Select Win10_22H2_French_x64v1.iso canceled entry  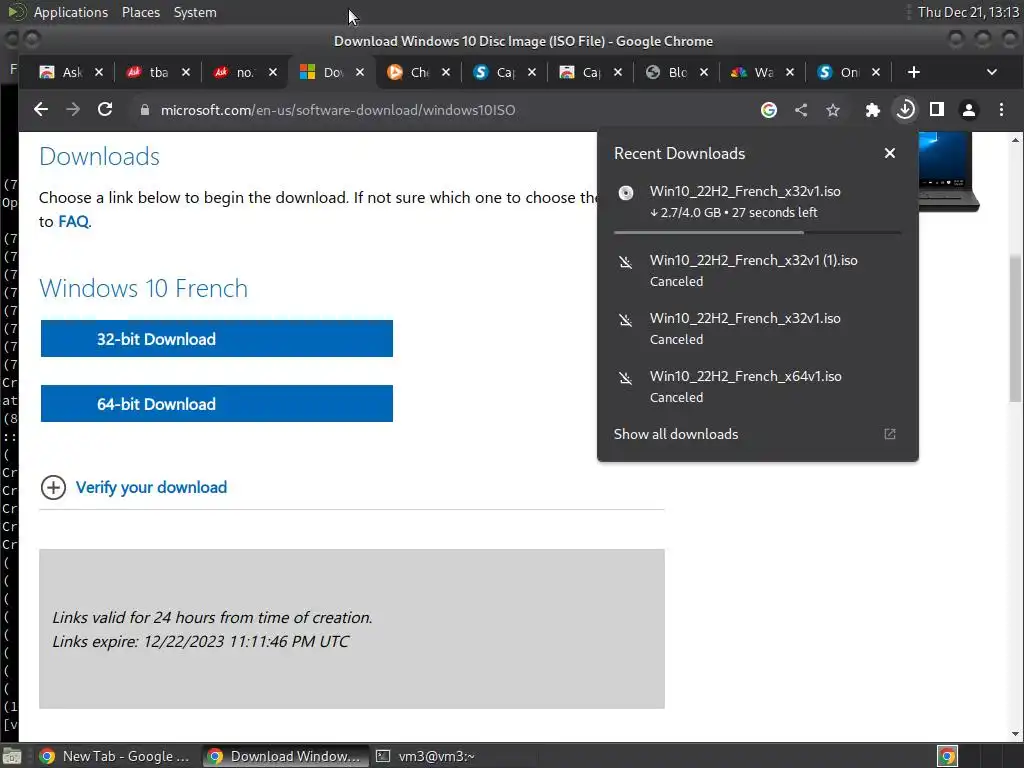coord(758,387)
